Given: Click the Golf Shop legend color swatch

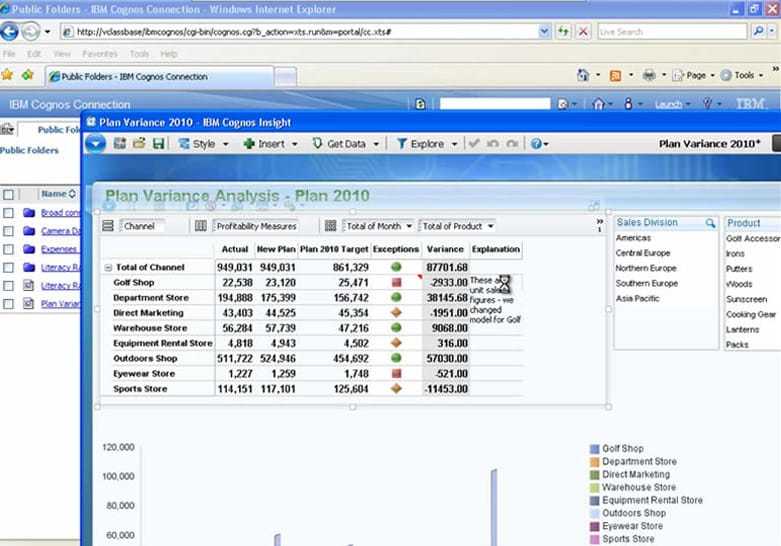Looking at the screenshot, I should 594,449.
